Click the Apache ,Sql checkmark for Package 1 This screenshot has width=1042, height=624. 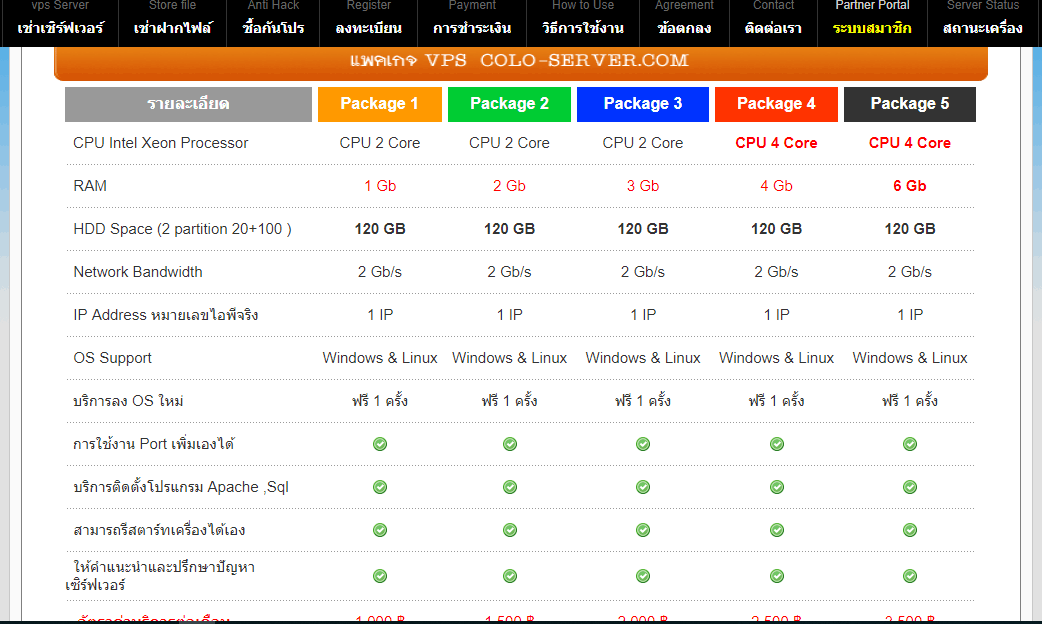(380, 487)
